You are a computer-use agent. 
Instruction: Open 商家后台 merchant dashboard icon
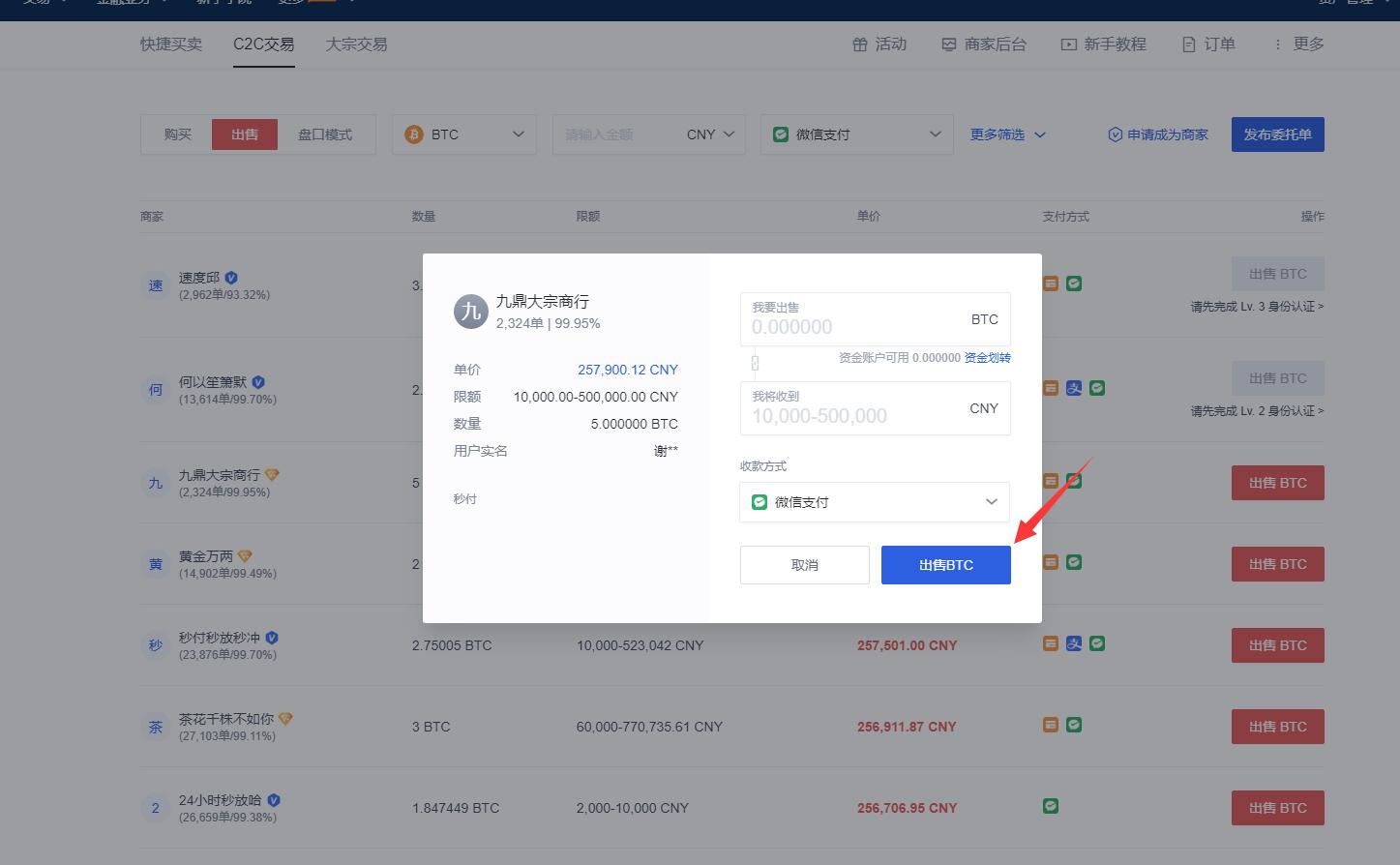tap(948, 44)
